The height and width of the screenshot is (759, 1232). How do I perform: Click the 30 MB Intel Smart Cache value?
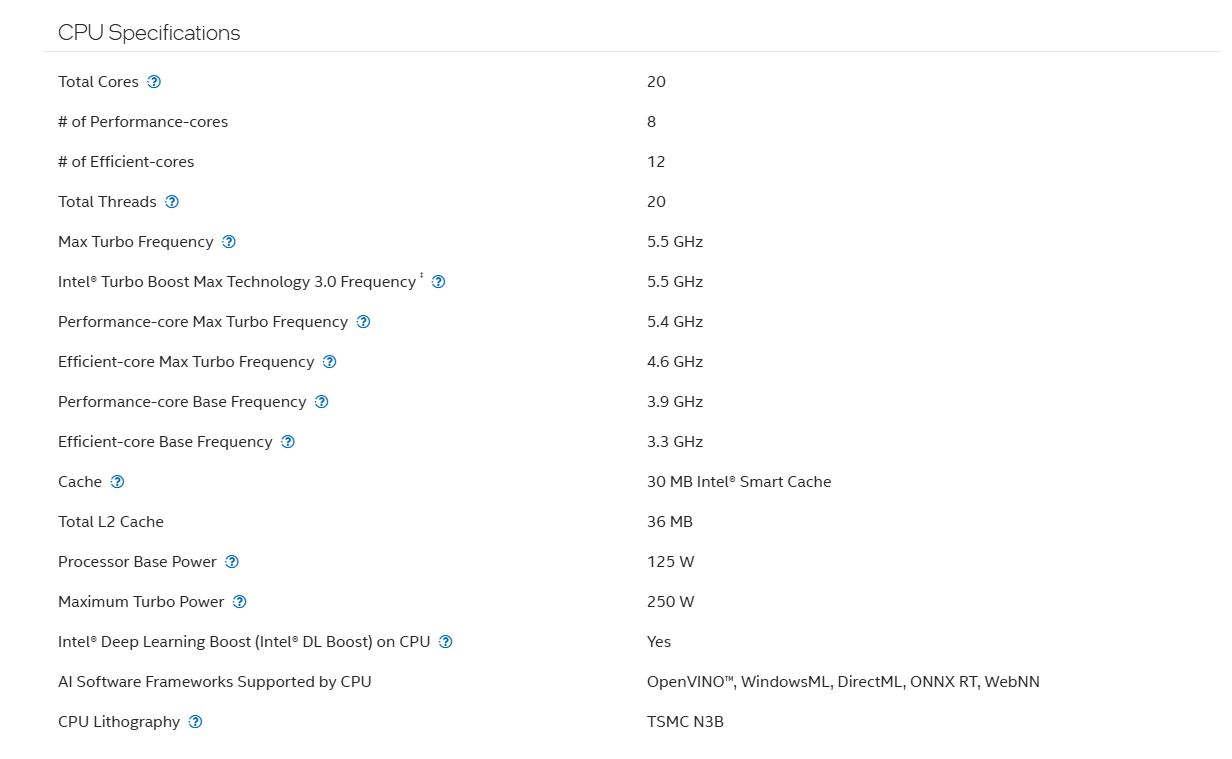tap(739, 481)
